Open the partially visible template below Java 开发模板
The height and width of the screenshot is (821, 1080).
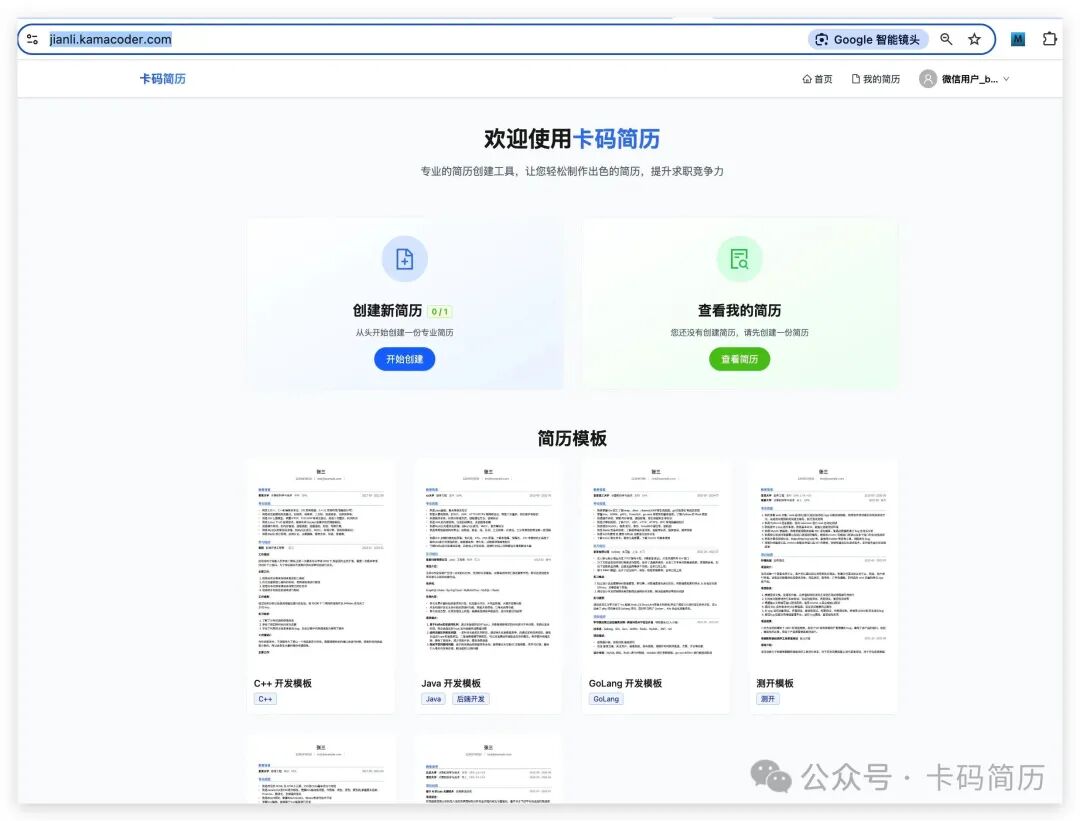click(488, 770)
